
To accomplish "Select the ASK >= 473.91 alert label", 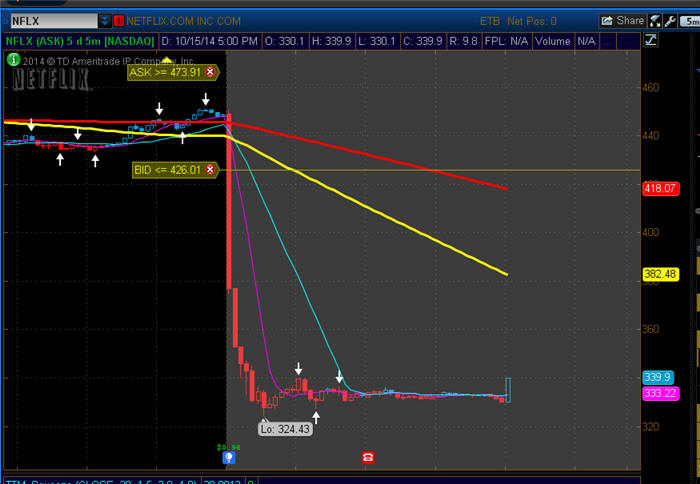I will [x=164, y=72].
